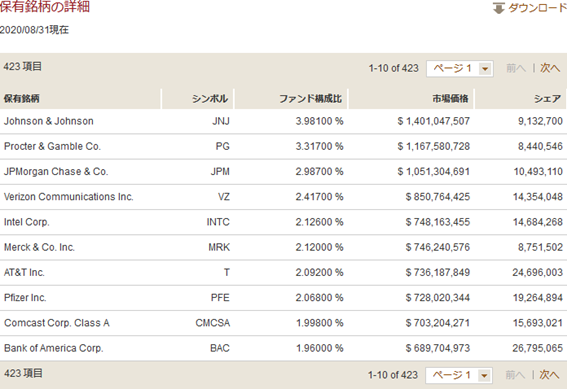Sort by 保有銘柄 column header
Screen dimensions: 567x389
click(21, 99)
